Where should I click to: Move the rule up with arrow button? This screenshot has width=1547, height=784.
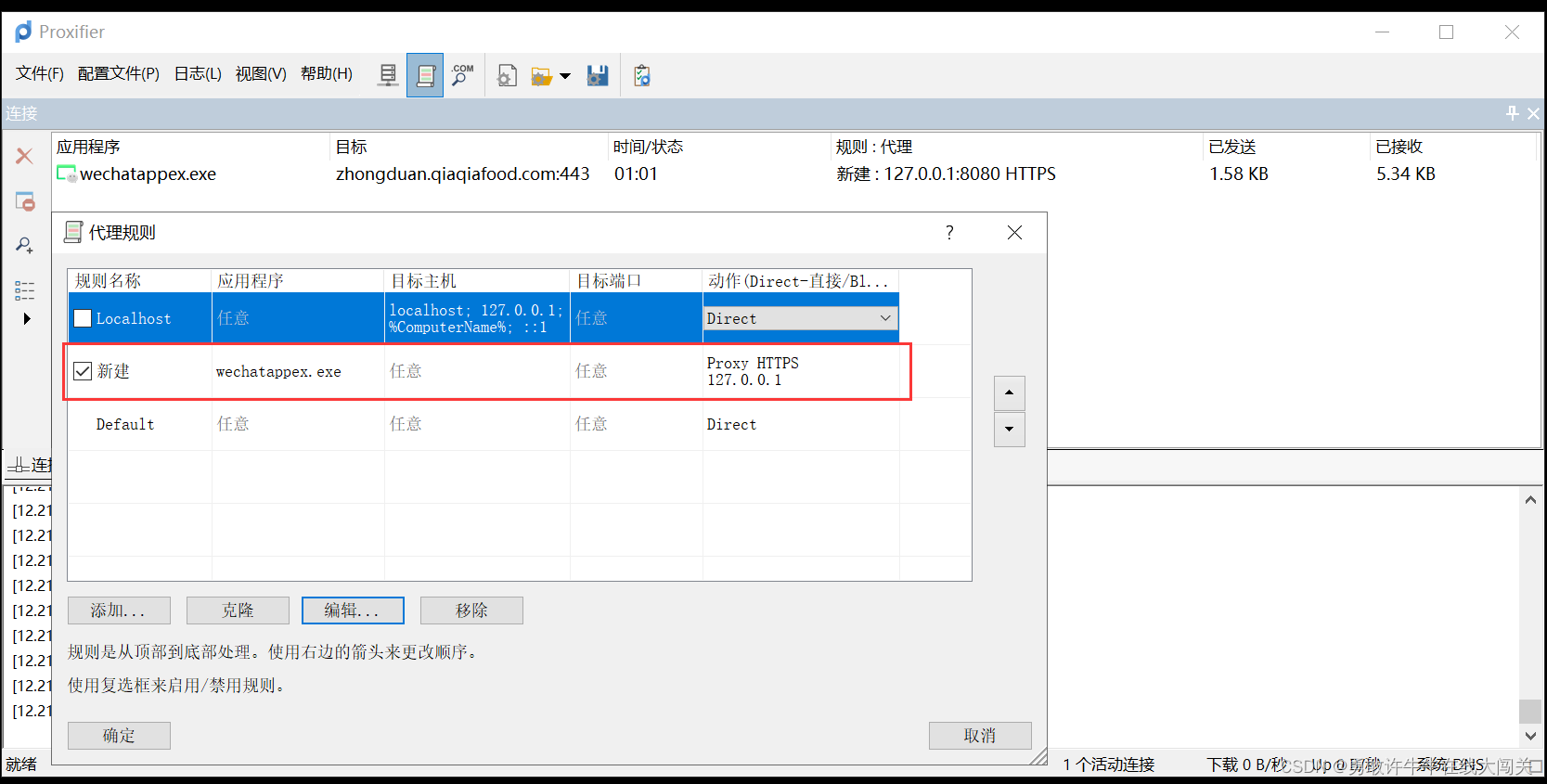click(1010, 392)
